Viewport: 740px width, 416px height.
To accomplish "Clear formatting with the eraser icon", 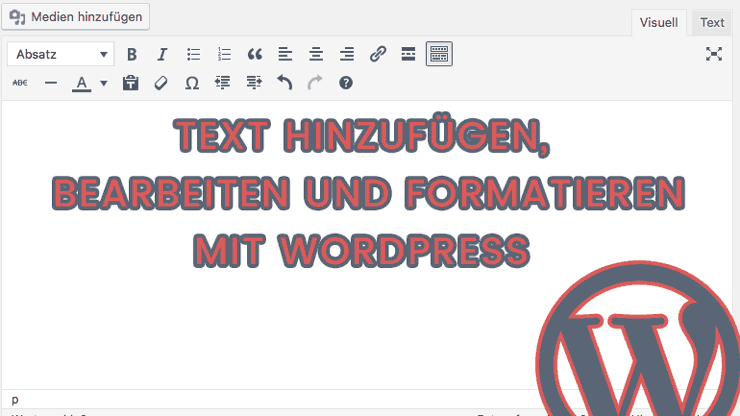I will click(161, 83).
